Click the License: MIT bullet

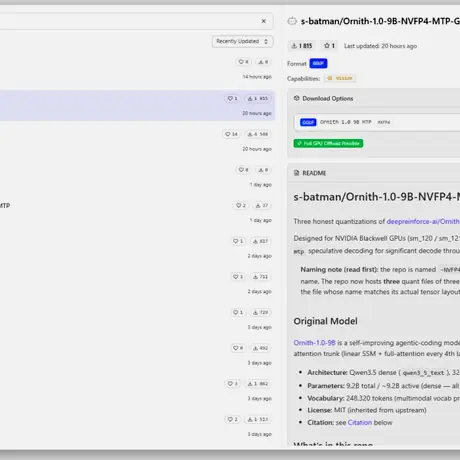click(367, 410)
